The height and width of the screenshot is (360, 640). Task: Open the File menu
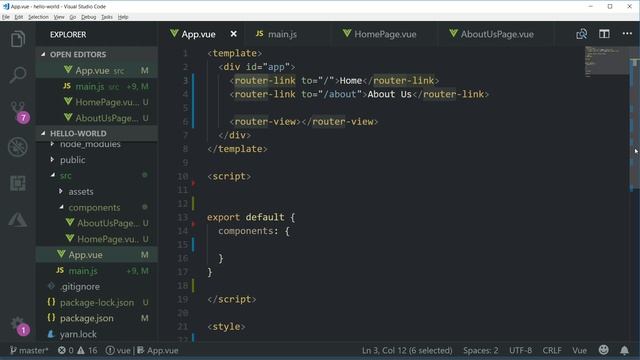[x=6, y=17]
